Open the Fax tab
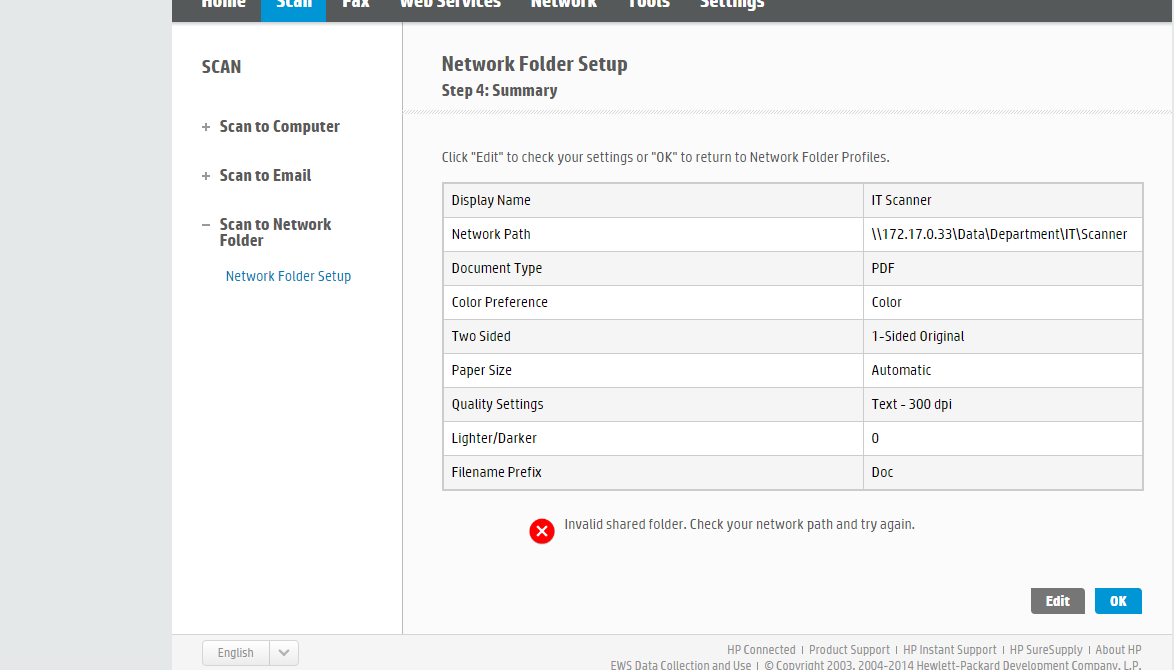Image resolution: width=1174 pixels, height=670 pixels. pos(356,5)
